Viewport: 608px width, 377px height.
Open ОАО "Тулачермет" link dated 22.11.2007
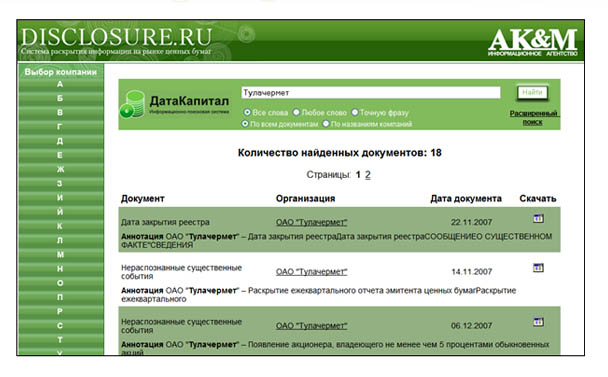tap(311, 222)
